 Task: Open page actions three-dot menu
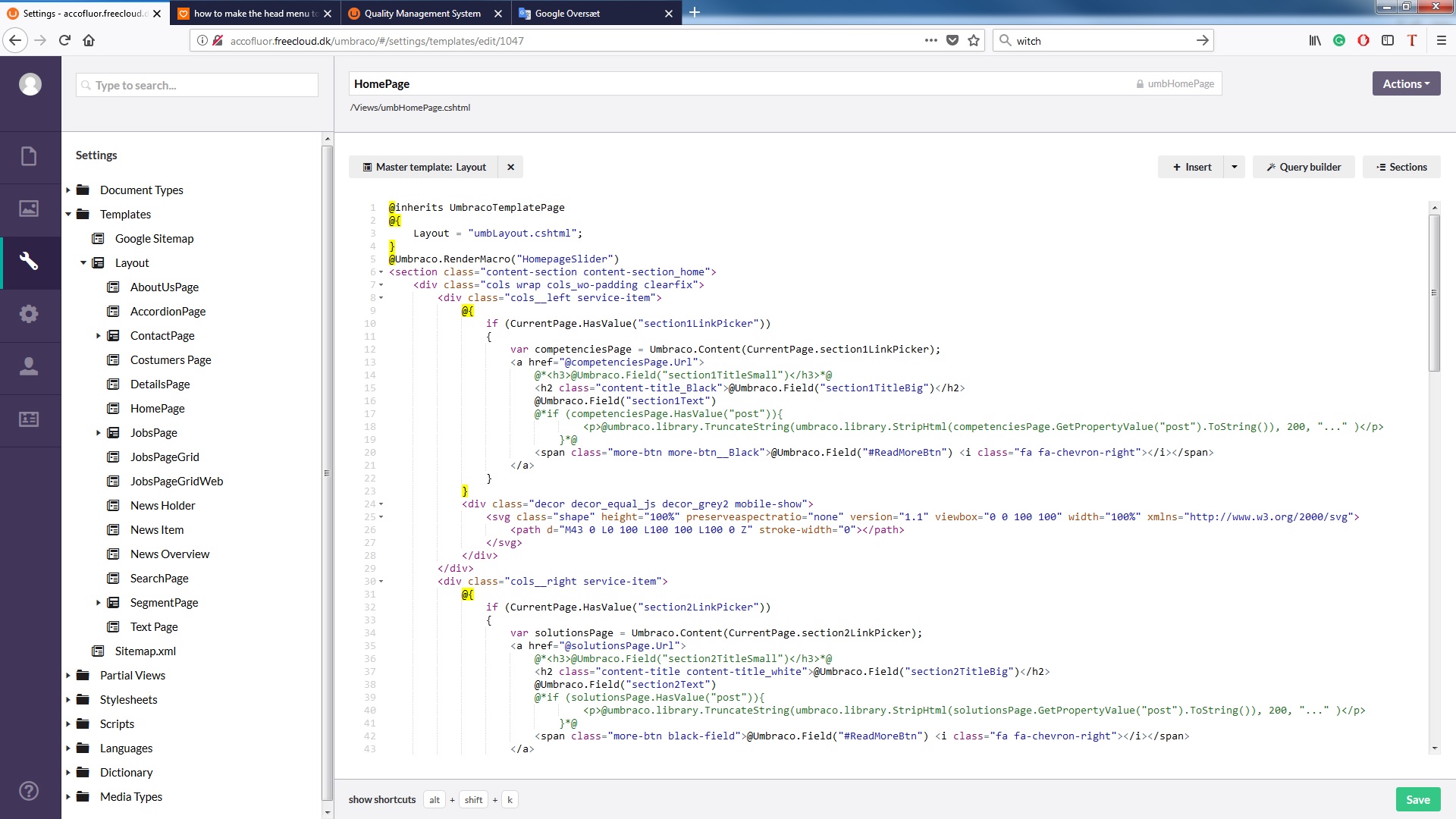point(930,40)
